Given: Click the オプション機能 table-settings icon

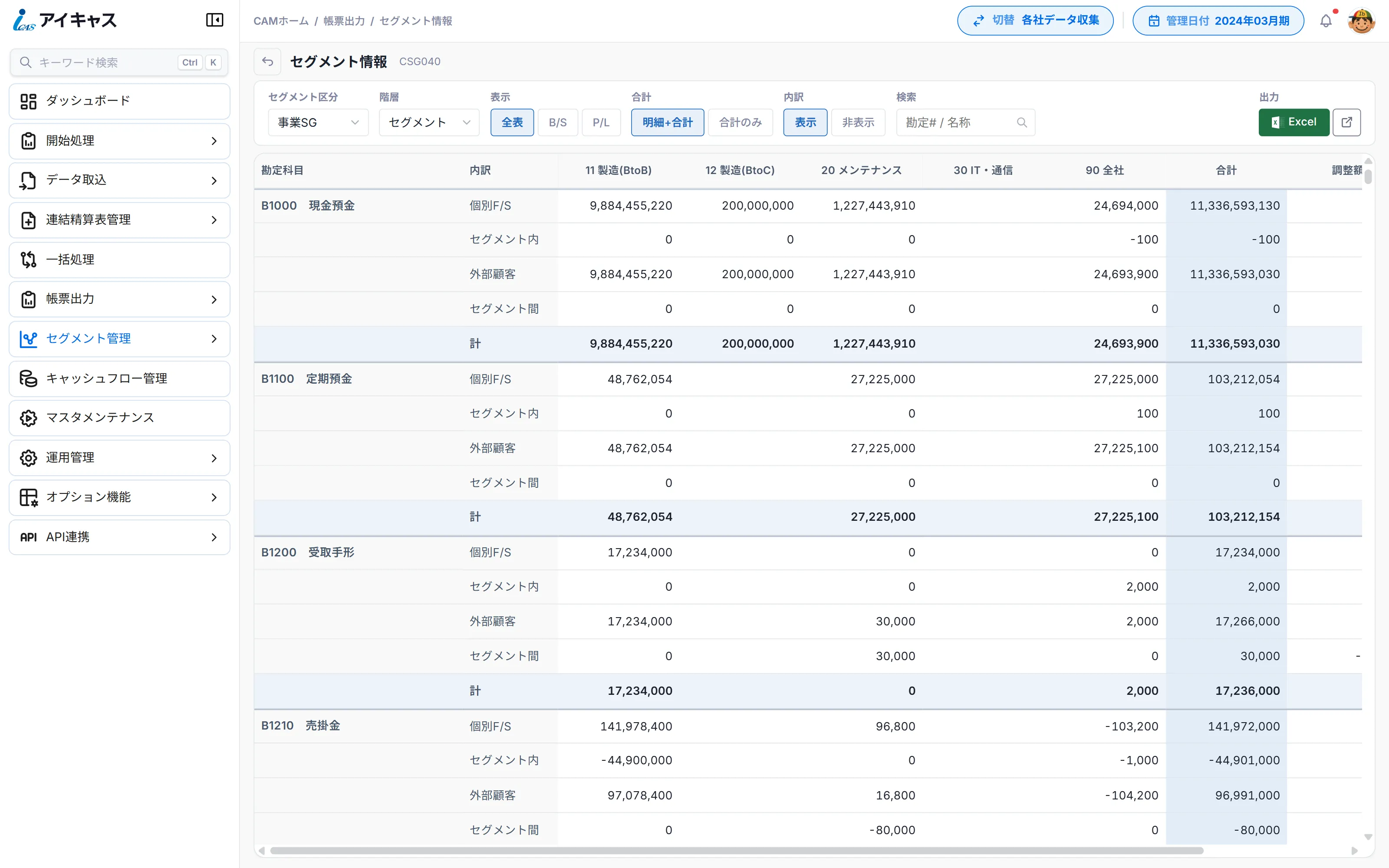Looking at the screenshot, I should point(28,497).
